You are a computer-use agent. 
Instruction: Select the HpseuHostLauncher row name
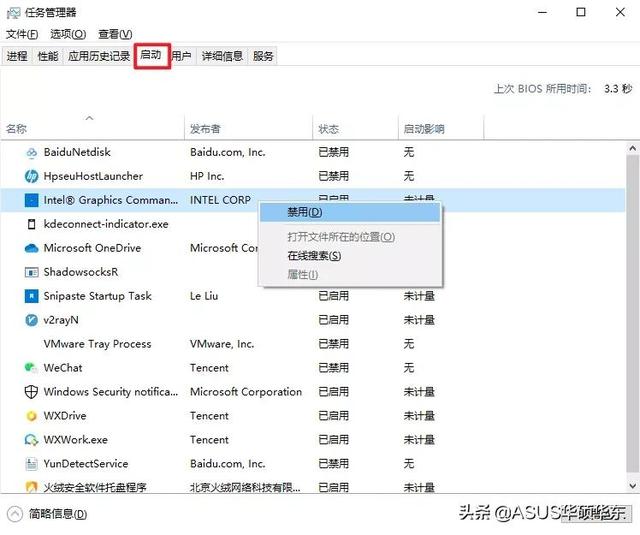(x=93, y=176)
